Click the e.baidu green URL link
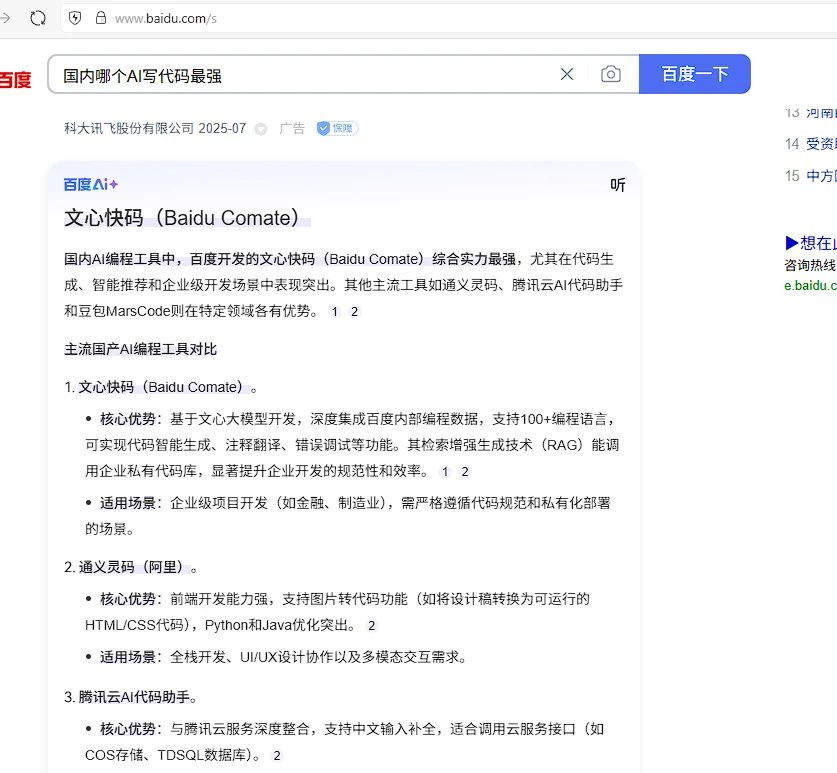Screen dimensions: 837x773 [810, 285]
